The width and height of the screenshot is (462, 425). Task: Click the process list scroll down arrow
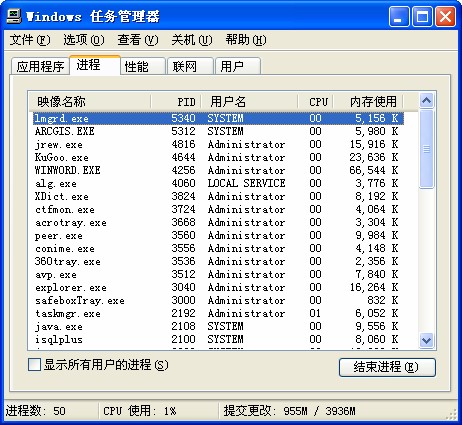pyautogui.click(x=427, y=340)
